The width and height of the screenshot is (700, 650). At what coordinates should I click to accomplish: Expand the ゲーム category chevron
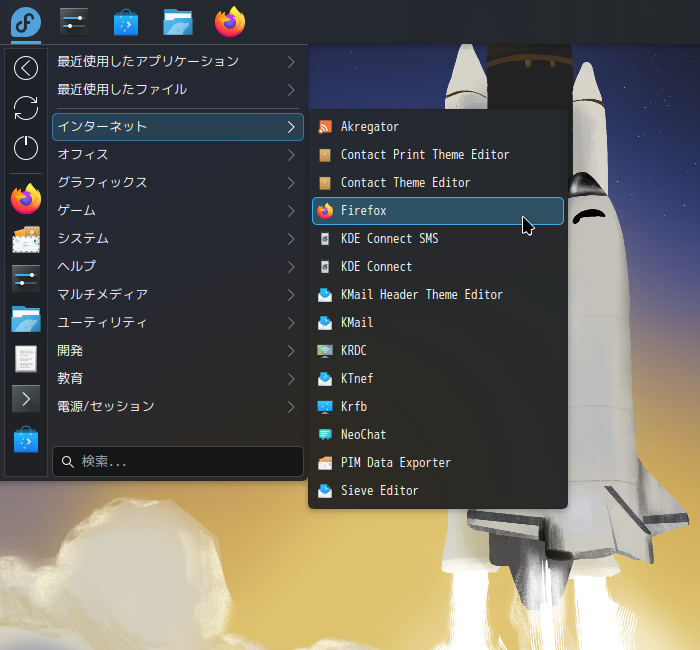tap(291, 211)
